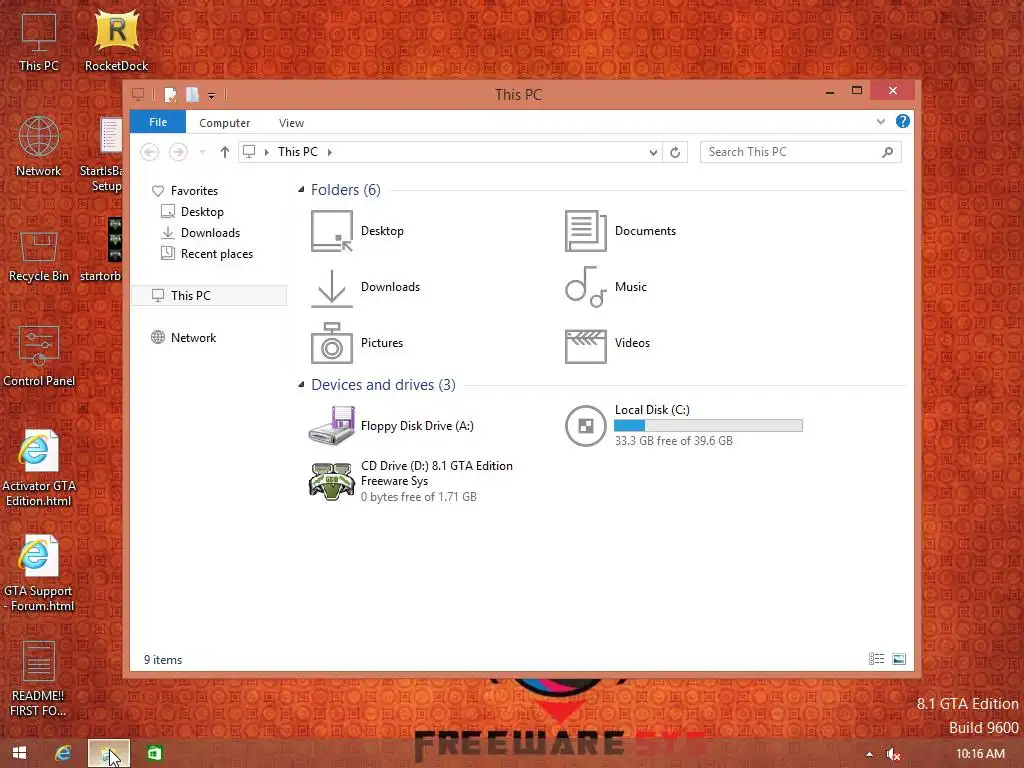Collapse the Devices and drives (3) section
The width and height of the screenshot is (1024, 768).
301,385
